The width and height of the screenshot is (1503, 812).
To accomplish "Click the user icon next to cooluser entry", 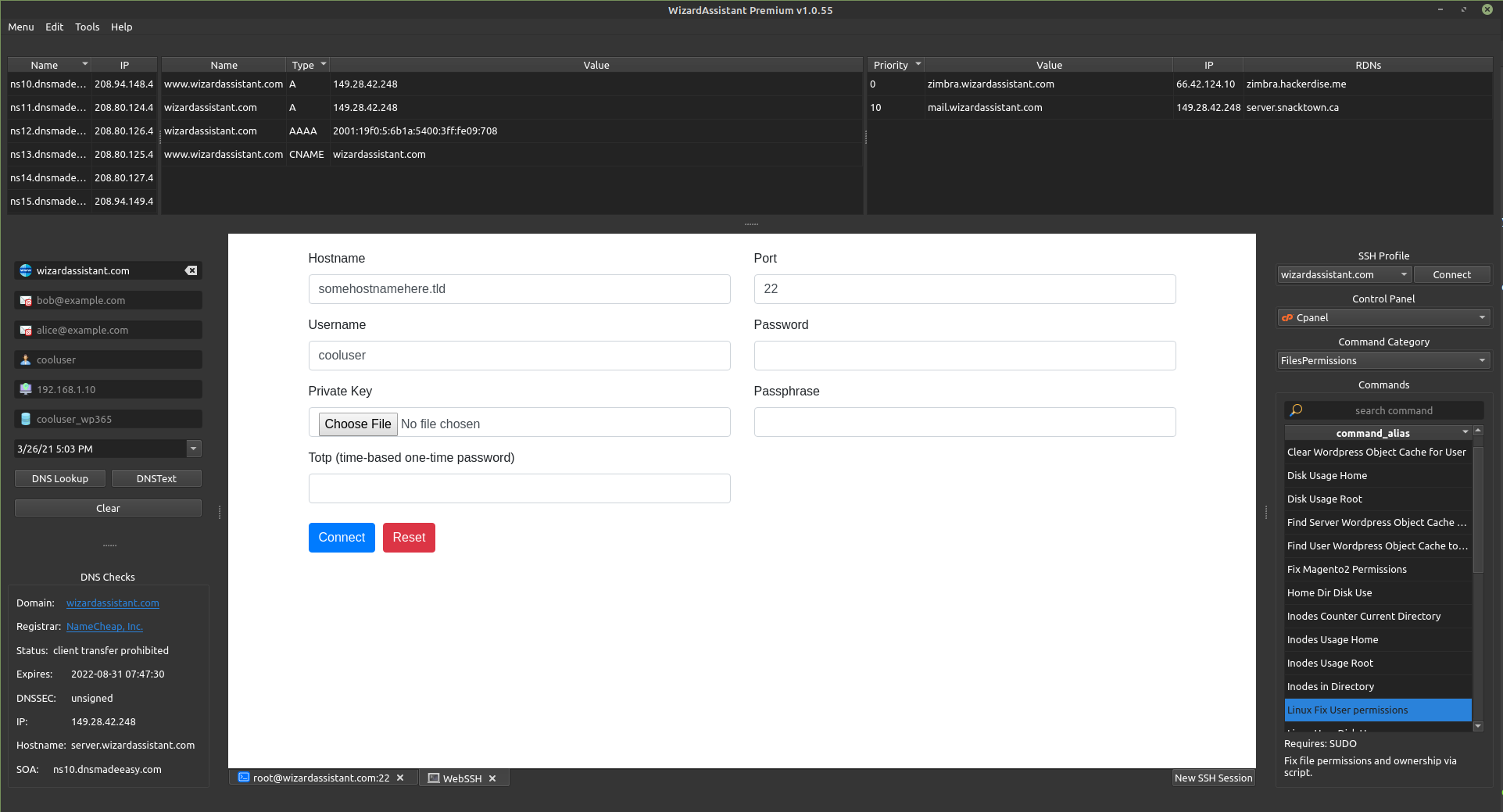I will [26, 359].
